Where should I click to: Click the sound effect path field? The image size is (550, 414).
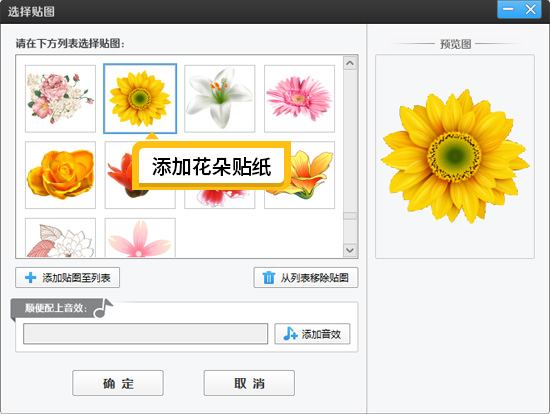point(146,334)
